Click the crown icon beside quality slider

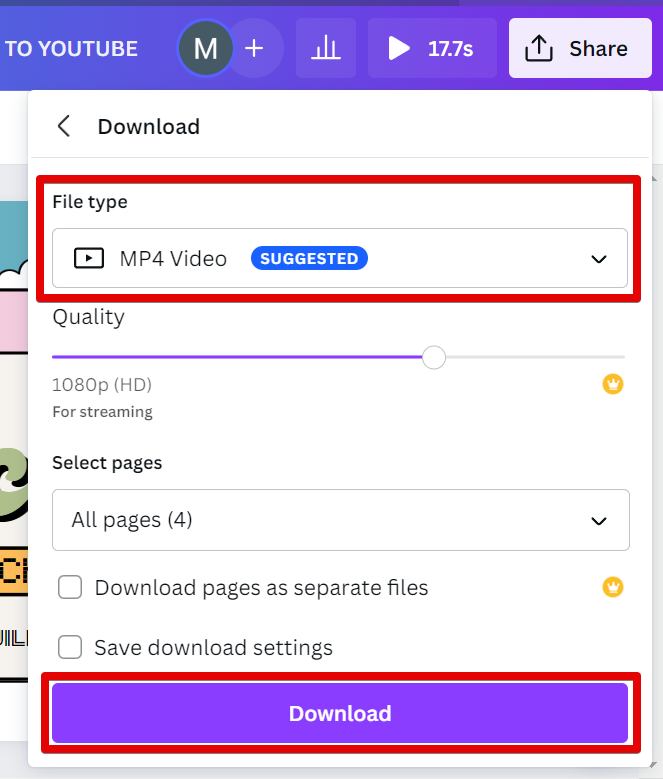pos(613,384)
